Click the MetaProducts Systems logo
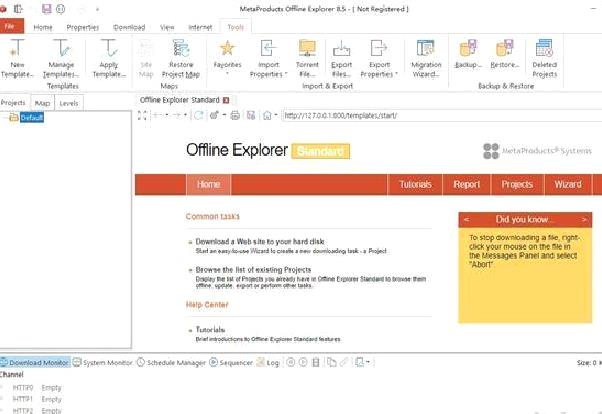Viewport: 602px width, 414px height. [x=537, y=151]
